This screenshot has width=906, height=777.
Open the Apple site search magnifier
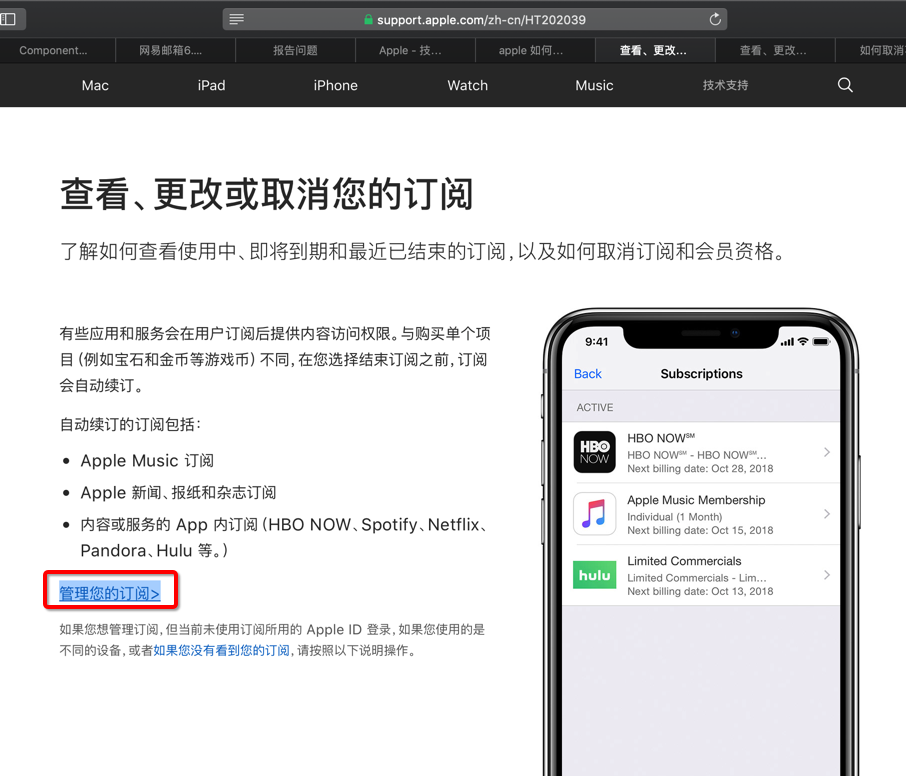[845, 85]
